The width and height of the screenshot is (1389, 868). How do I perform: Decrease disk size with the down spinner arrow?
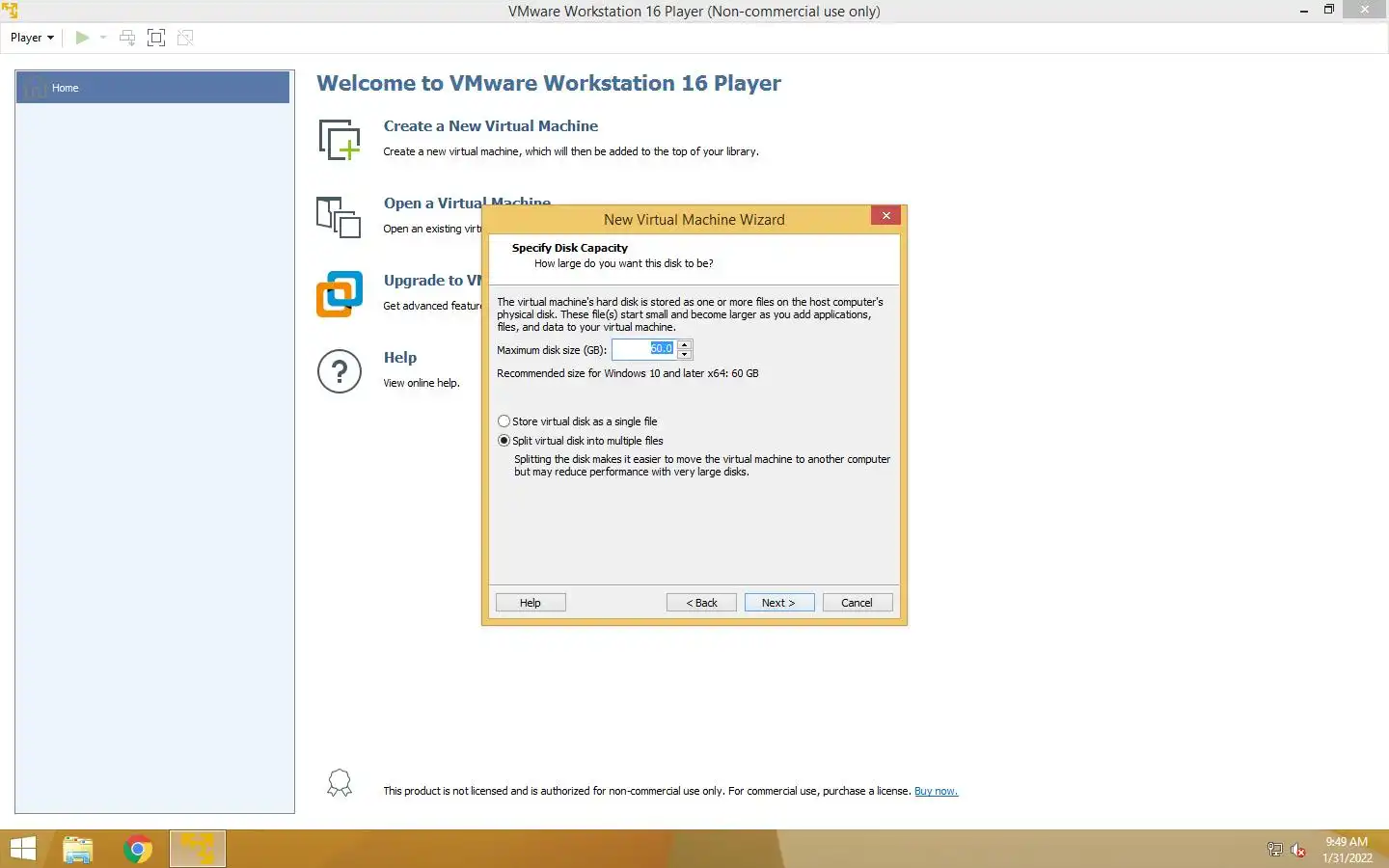coord(685,355)
